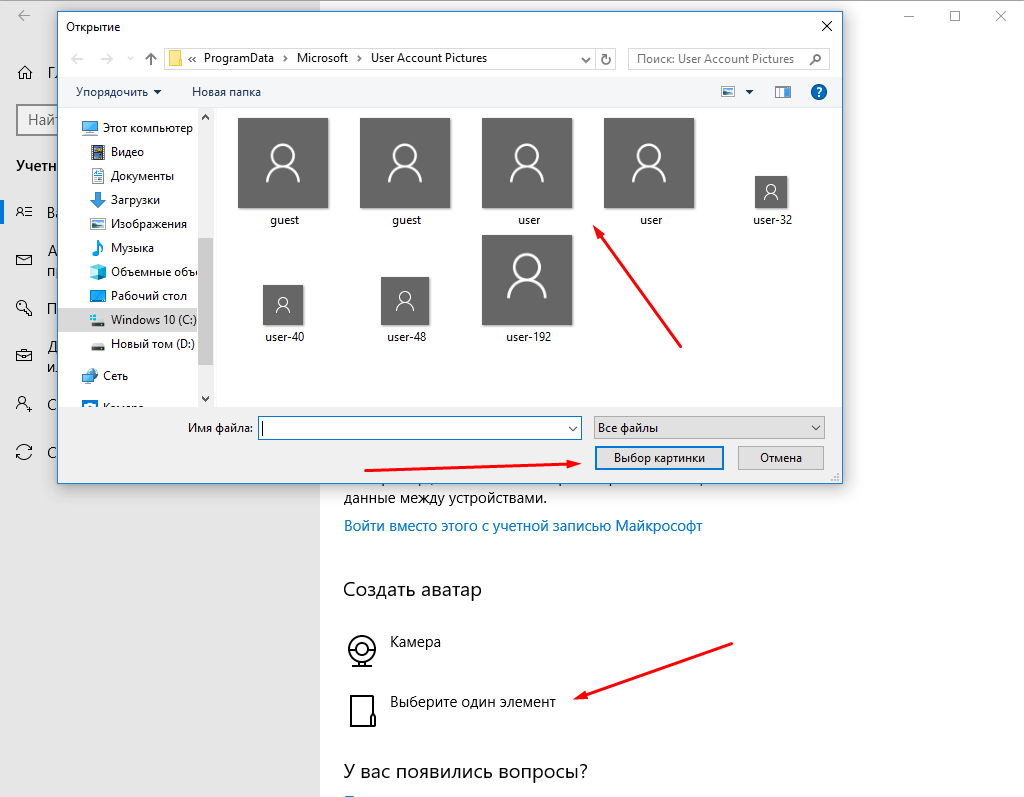Click the up-folder arrow icon
Image resolution: width=1024 pixels, height=797 pixels.
point(151,59)
